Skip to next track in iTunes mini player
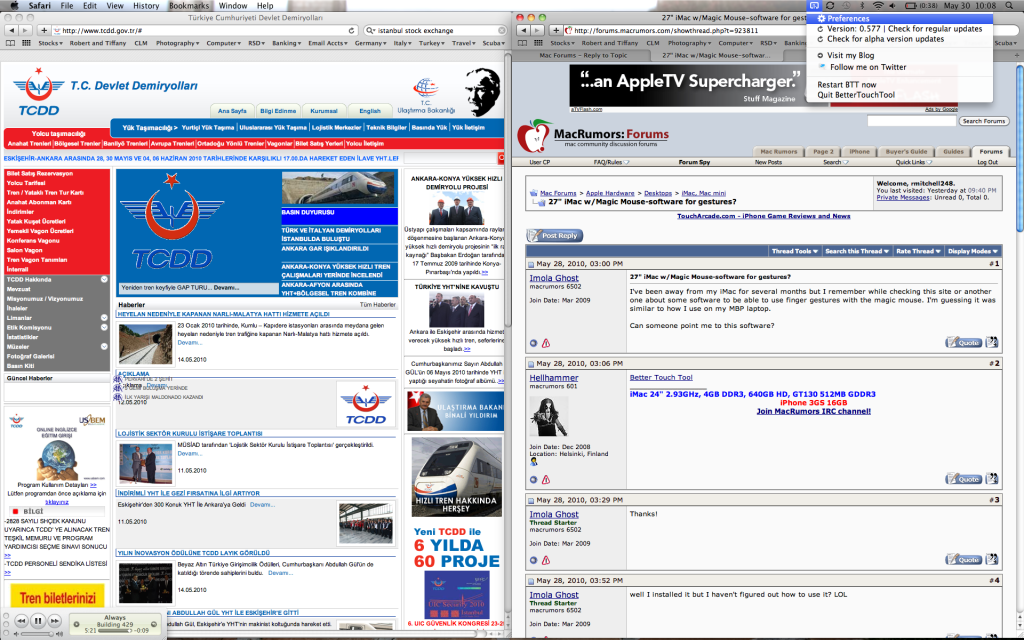The image size is (1024, 640). pyautogui.click(x=55, y=621)
